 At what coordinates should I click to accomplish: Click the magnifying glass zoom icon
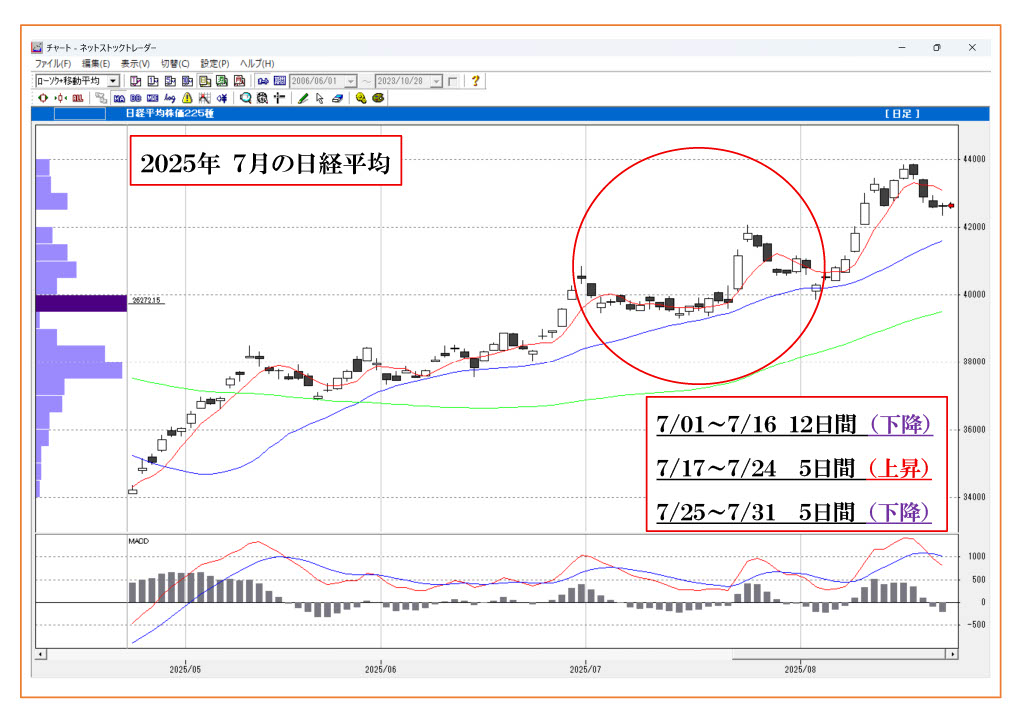point(245,98)
